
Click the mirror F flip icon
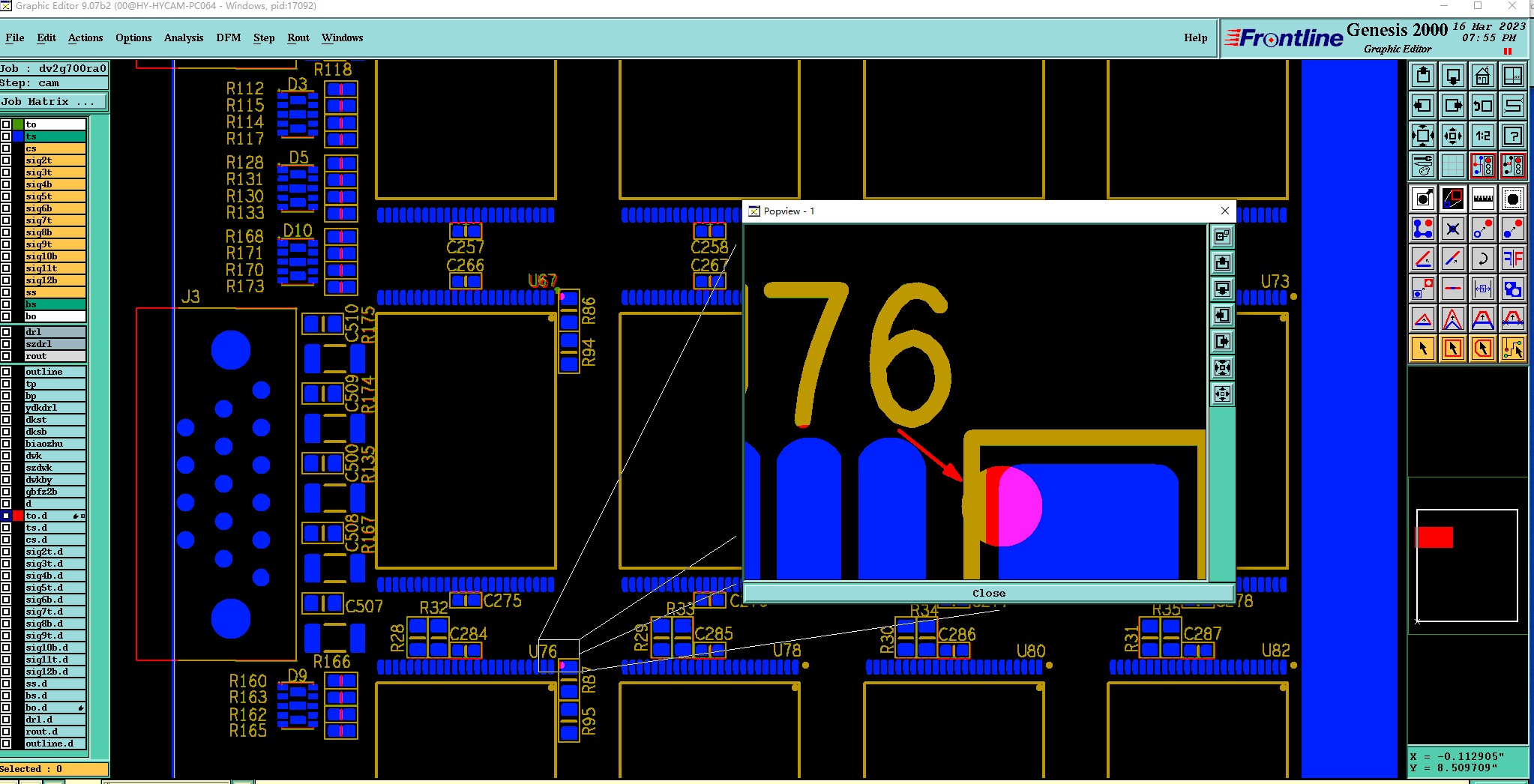pos(1513,259)
